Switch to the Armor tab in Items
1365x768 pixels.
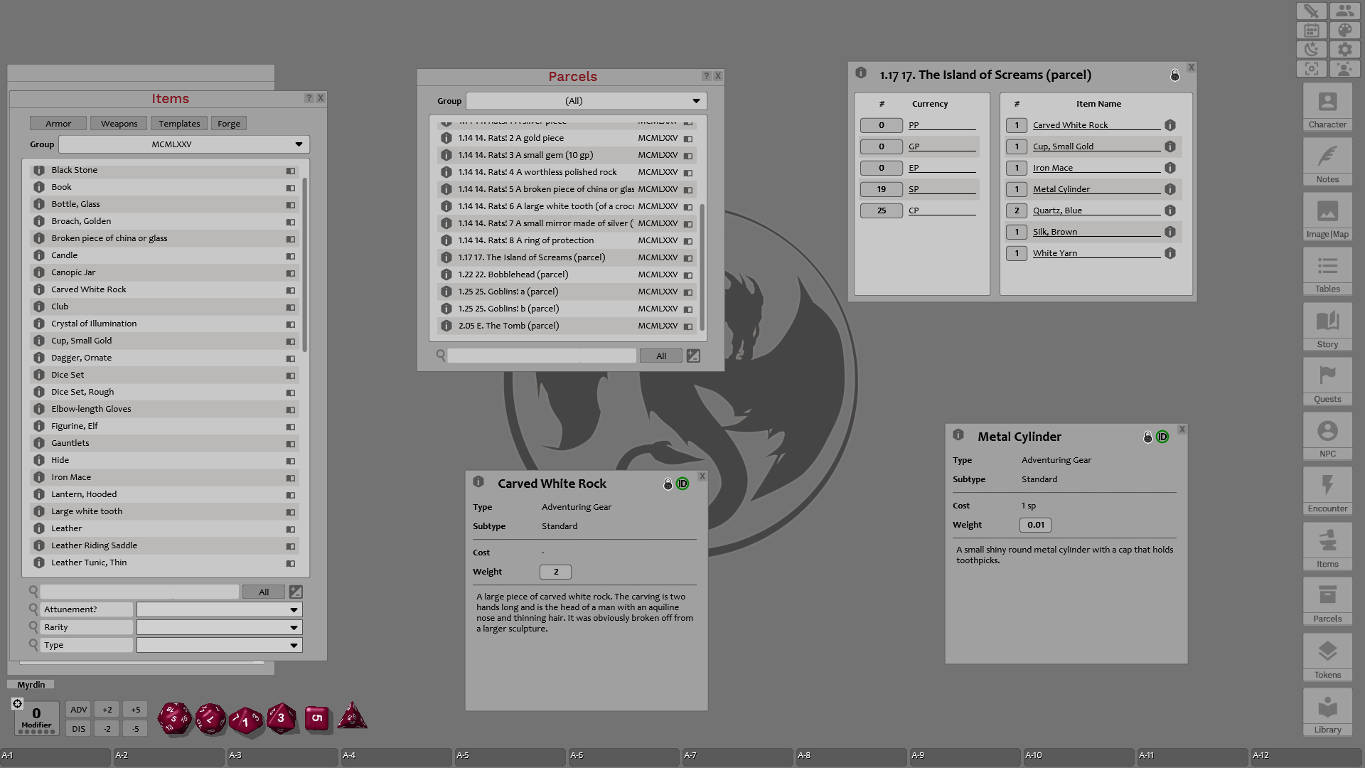tap(57, 122)
